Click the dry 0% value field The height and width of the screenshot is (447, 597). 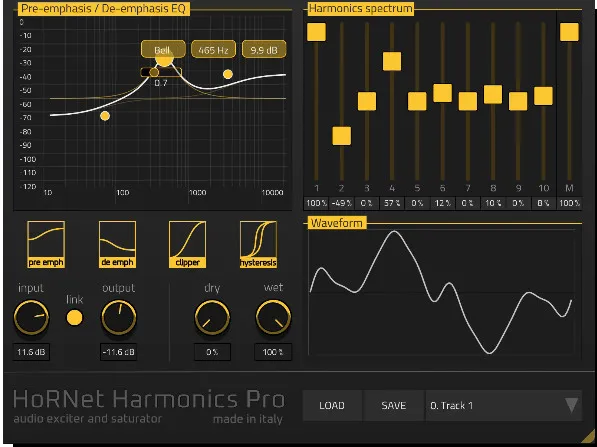point(212,352)
